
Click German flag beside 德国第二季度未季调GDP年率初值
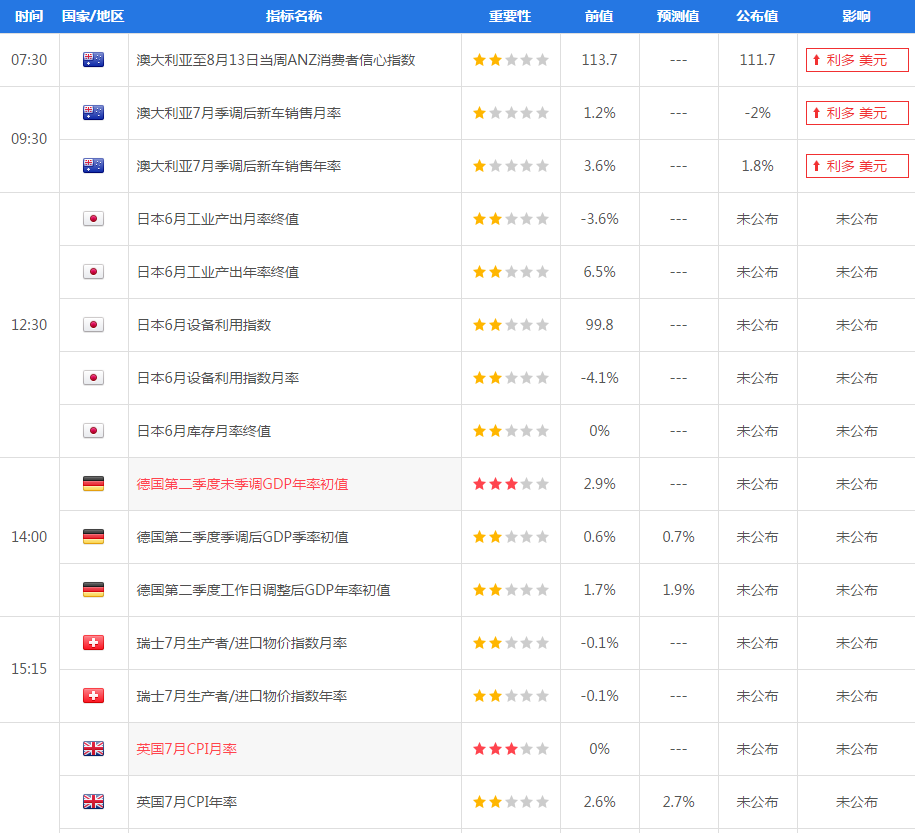tap(93, 484)
